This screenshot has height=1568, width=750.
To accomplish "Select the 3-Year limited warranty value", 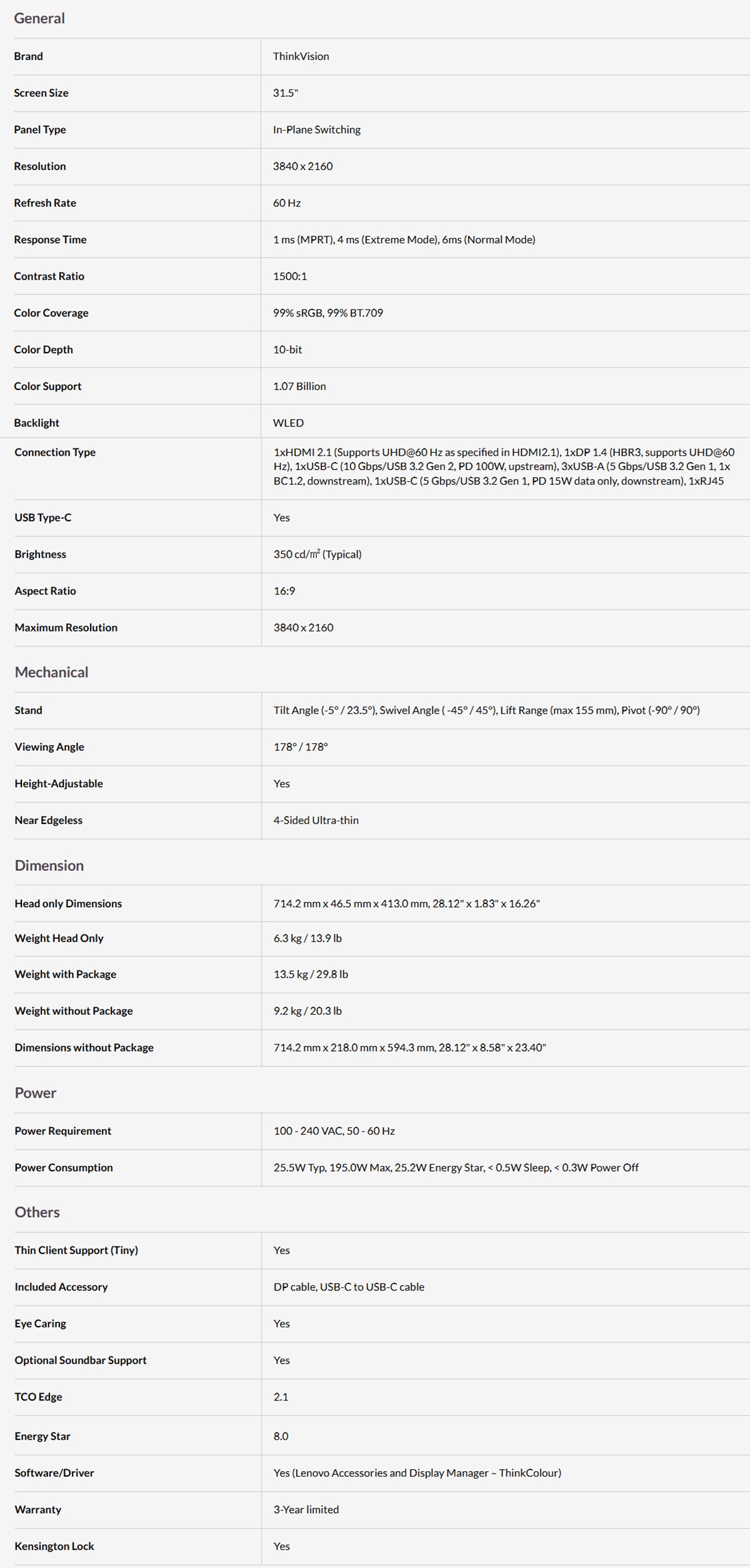I will (306, 1509).
